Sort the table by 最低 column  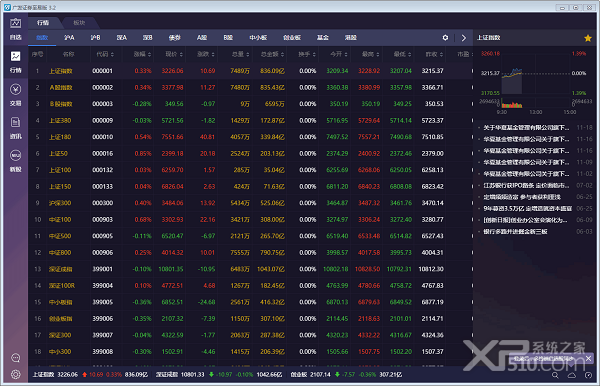pos(402,54)
